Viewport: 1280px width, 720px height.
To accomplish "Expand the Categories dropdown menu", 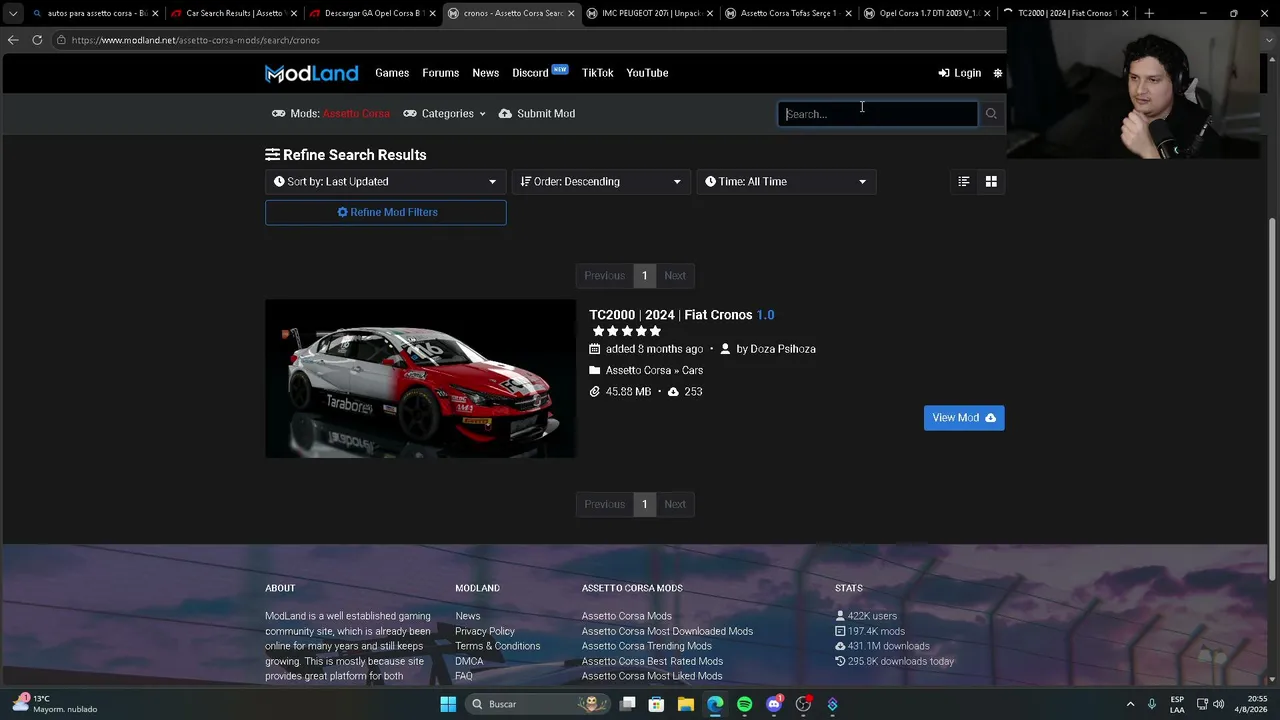I will pos(444,114).
